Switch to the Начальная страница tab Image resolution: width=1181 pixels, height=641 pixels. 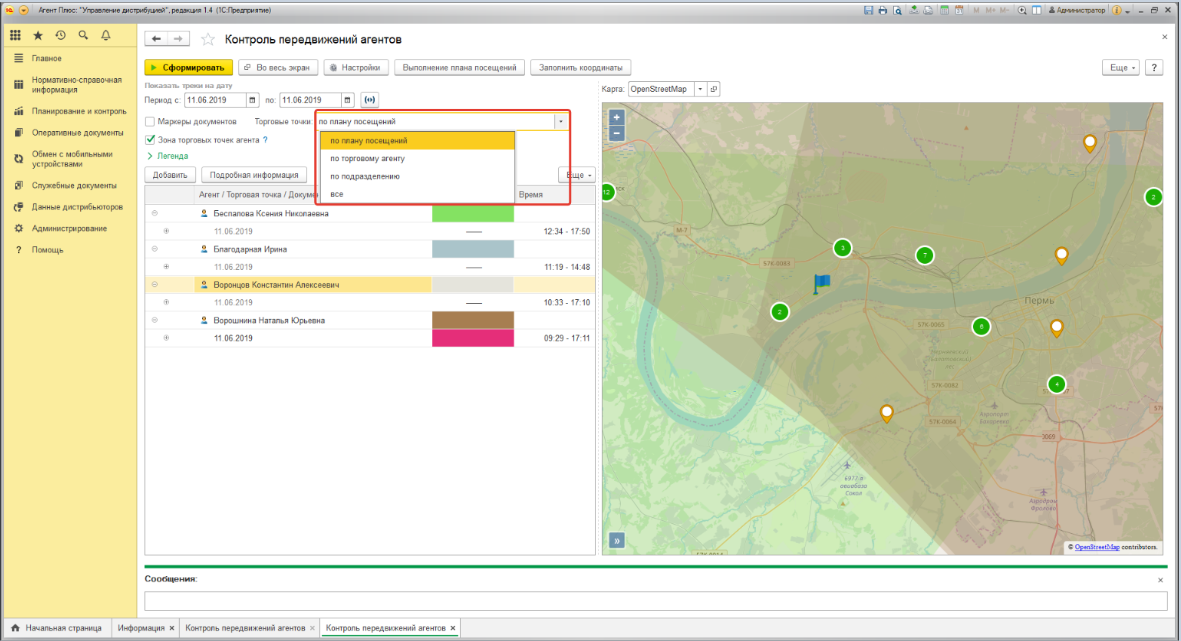point(56,627)
